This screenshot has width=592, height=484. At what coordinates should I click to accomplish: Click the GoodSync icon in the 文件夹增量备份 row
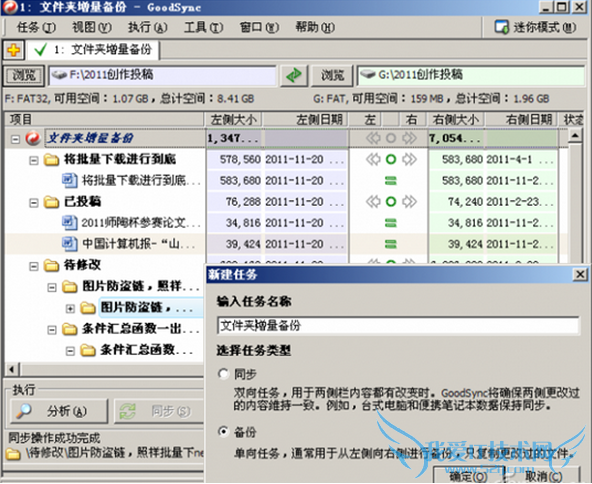[33, 138]
